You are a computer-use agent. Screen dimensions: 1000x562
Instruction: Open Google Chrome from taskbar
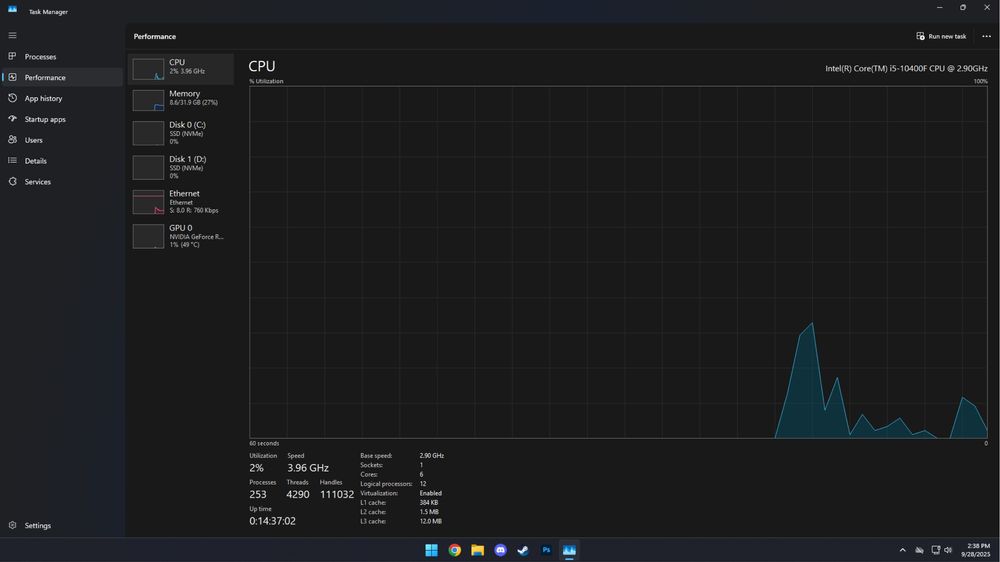[x=455, y=550]
